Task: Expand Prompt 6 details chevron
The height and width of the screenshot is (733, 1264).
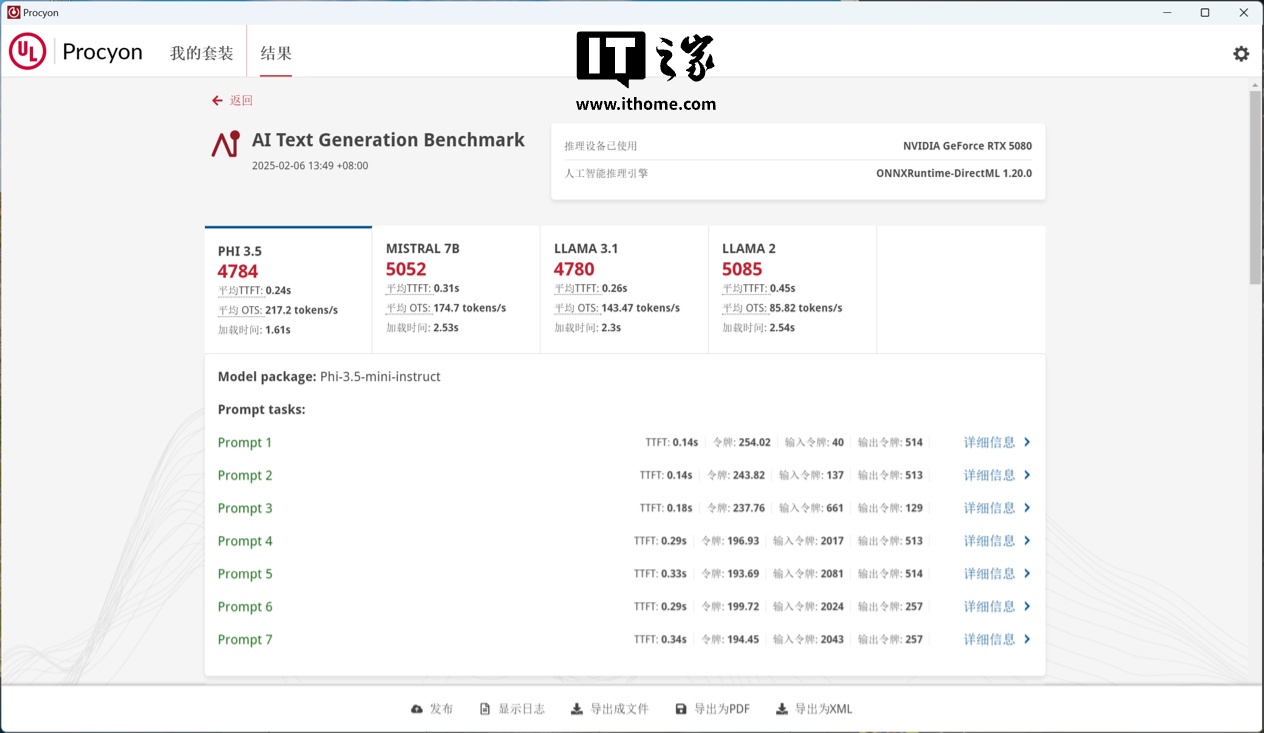Action: pyautogui.click(x=1027, y=607)
